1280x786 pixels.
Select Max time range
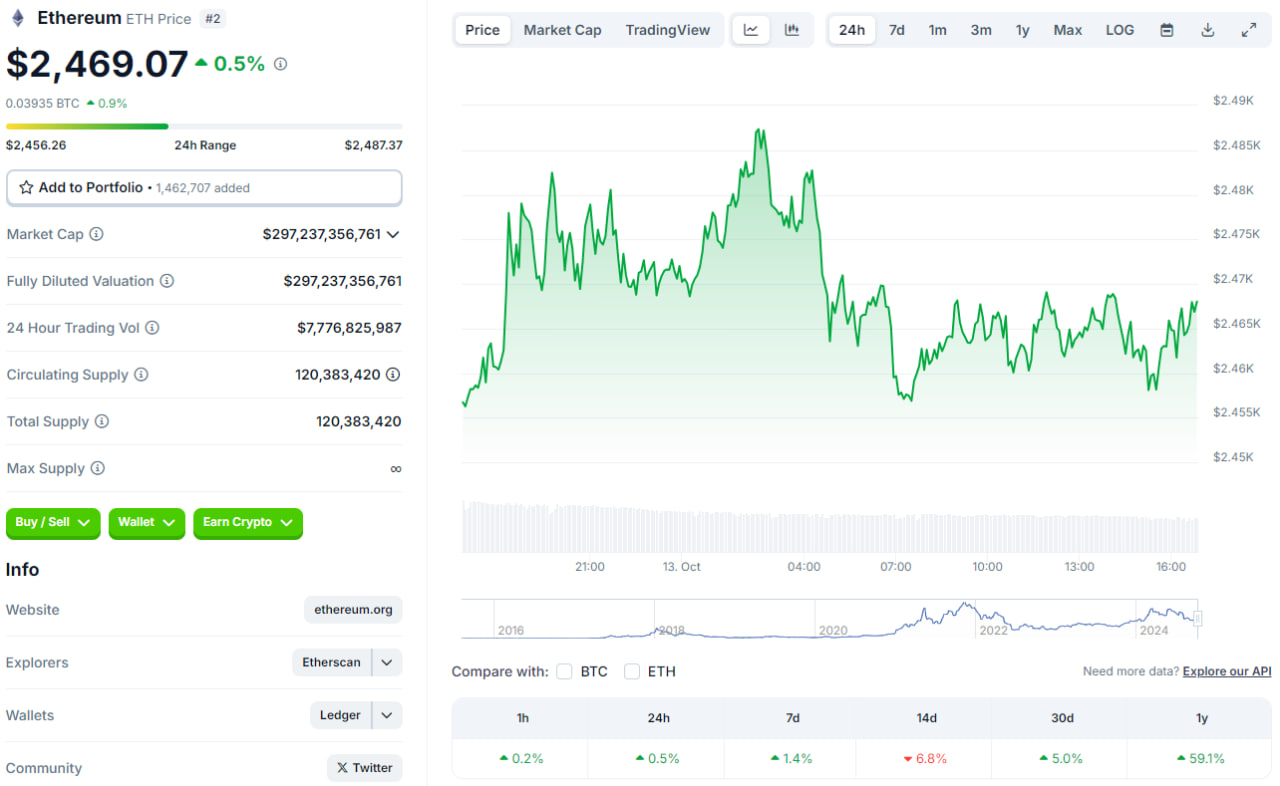(1068, 30)
